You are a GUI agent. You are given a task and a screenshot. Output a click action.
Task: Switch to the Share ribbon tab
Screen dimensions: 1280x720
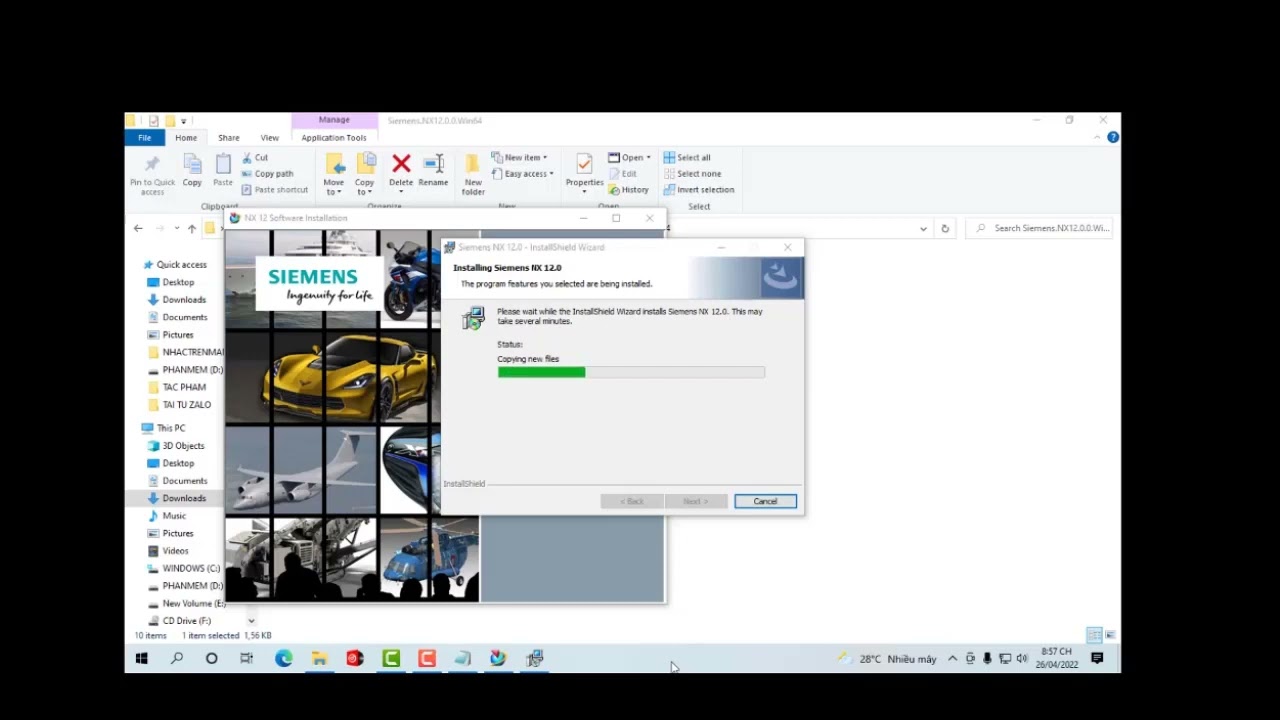coord(229,138)
